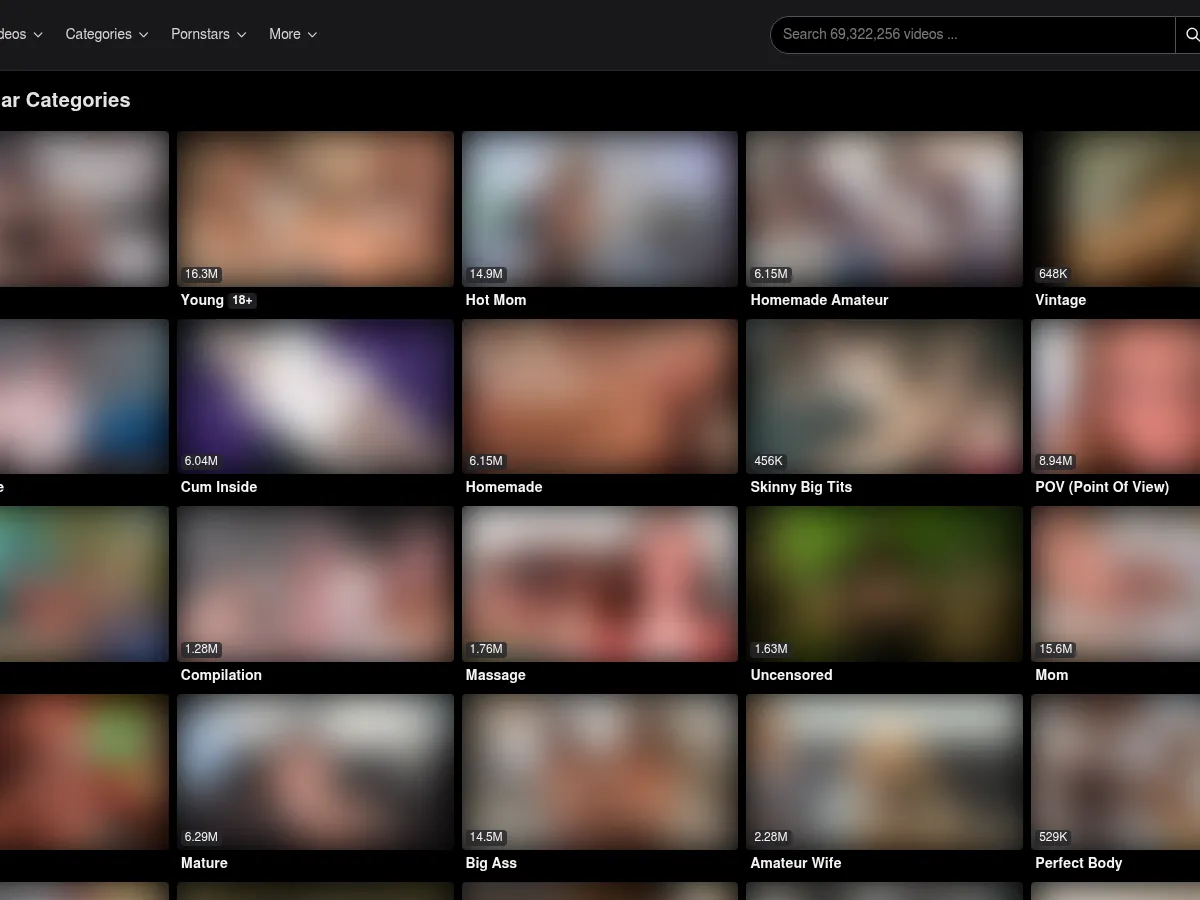Open the Perfect Body category thumbnail
This screenshot has width=1200, height=900.
click(1115, 772)
